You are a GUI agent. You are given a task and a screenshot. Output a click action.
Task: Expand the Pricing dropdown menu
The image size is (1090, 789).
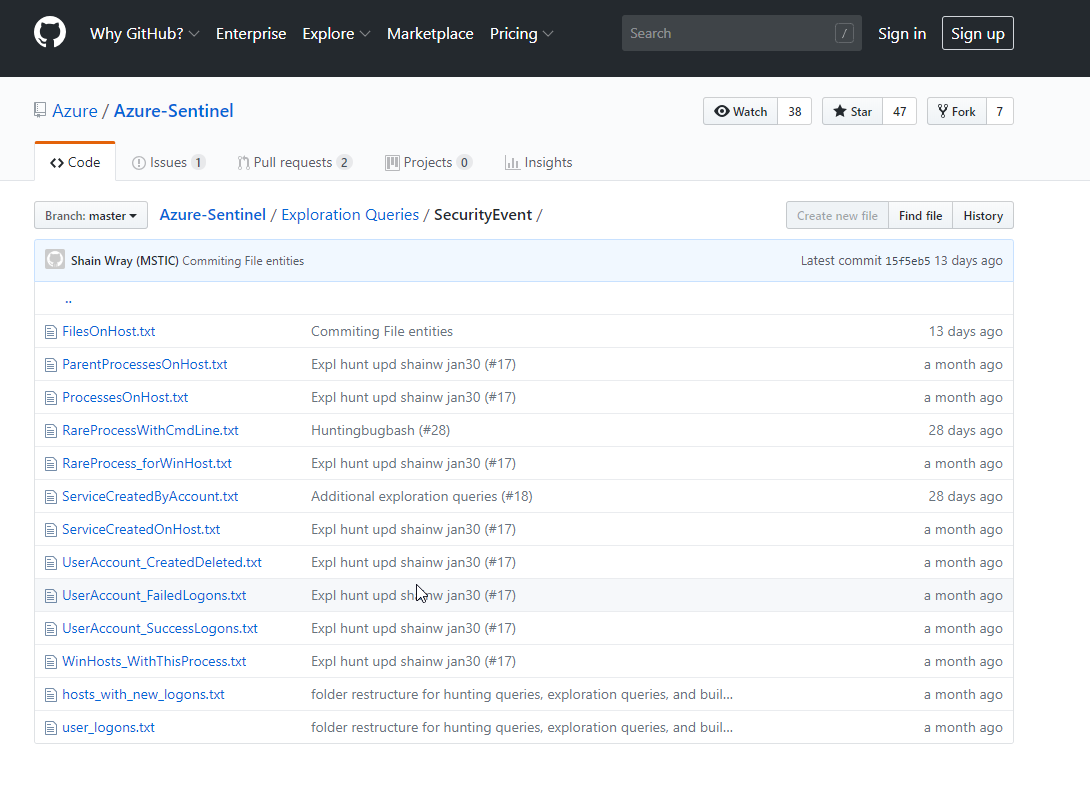click(x=521, y=33)
